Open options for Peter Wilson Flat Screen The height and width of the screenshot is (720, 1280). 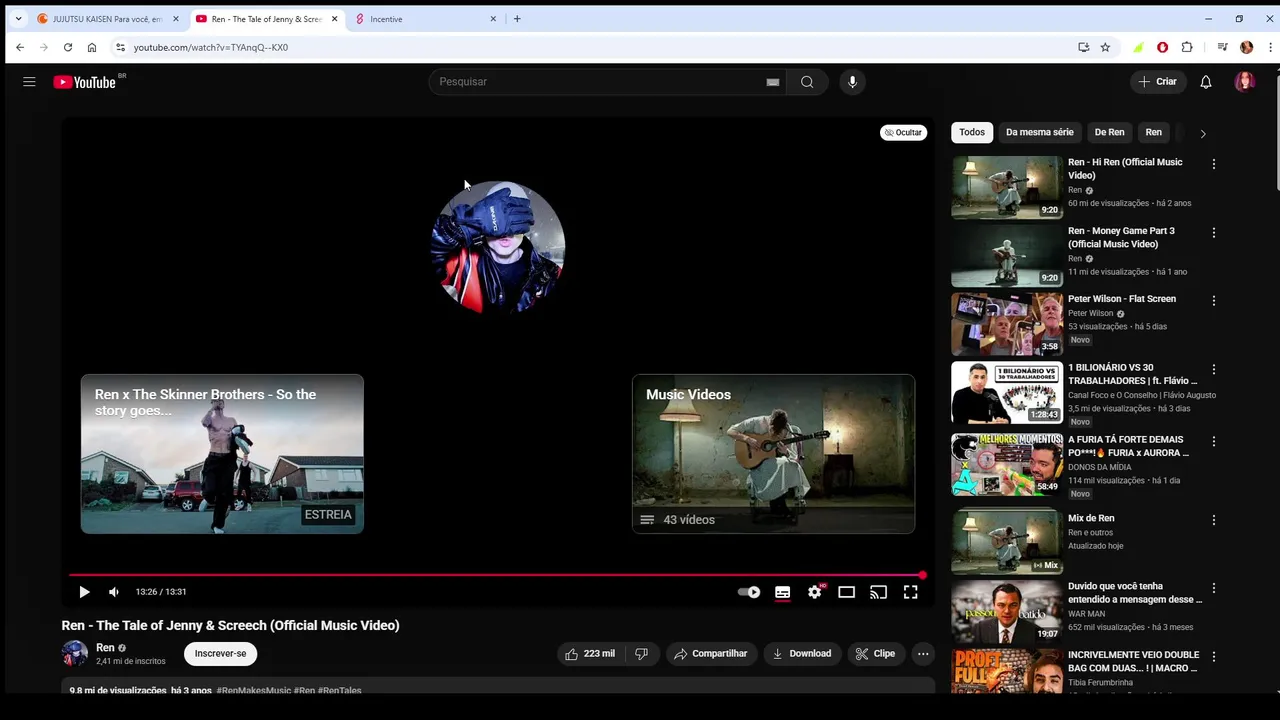coord(1214,301)
